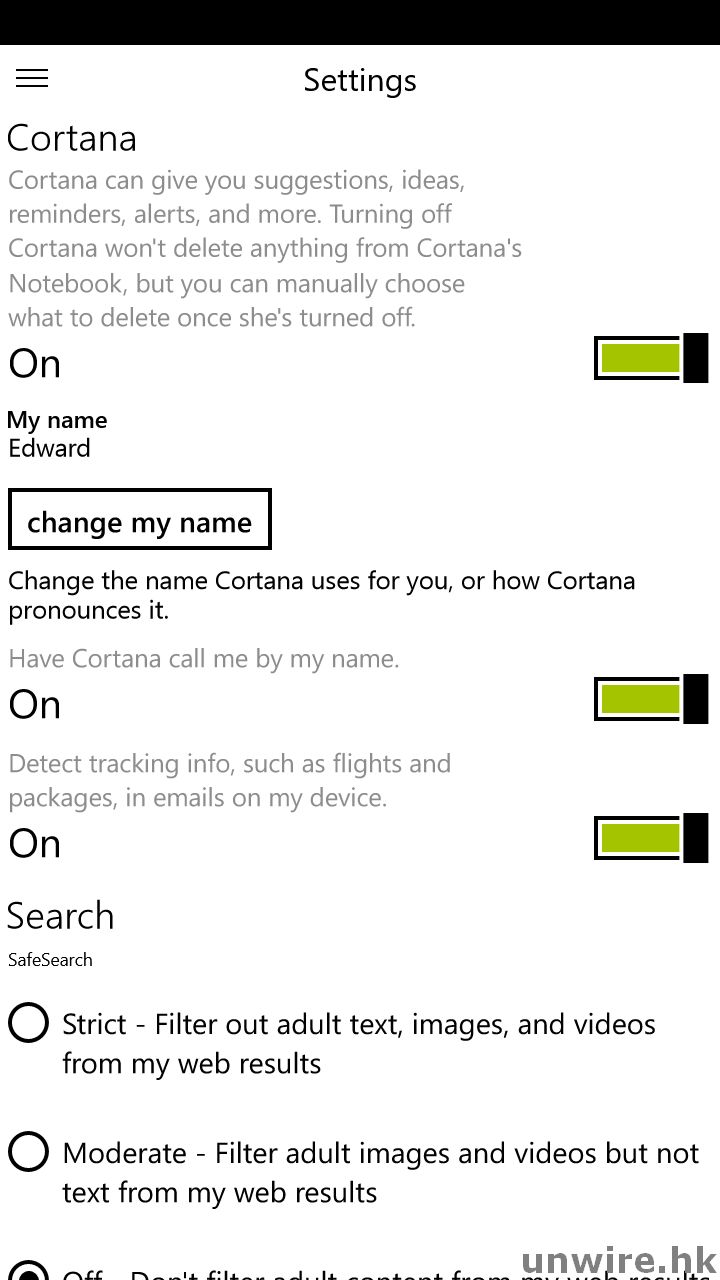Click 'Detect tracking info' description text
The width and height of the screenshot is (720, 1280).
[x=229, y=780]
